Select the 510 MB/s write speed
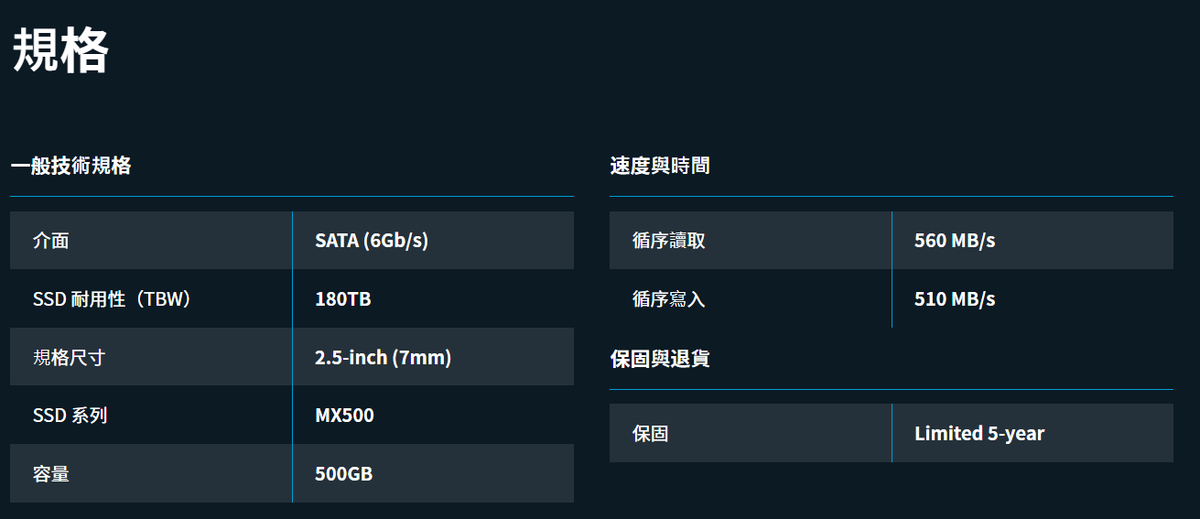This screenshot has width=1200, height=519. tap(954, 299)
